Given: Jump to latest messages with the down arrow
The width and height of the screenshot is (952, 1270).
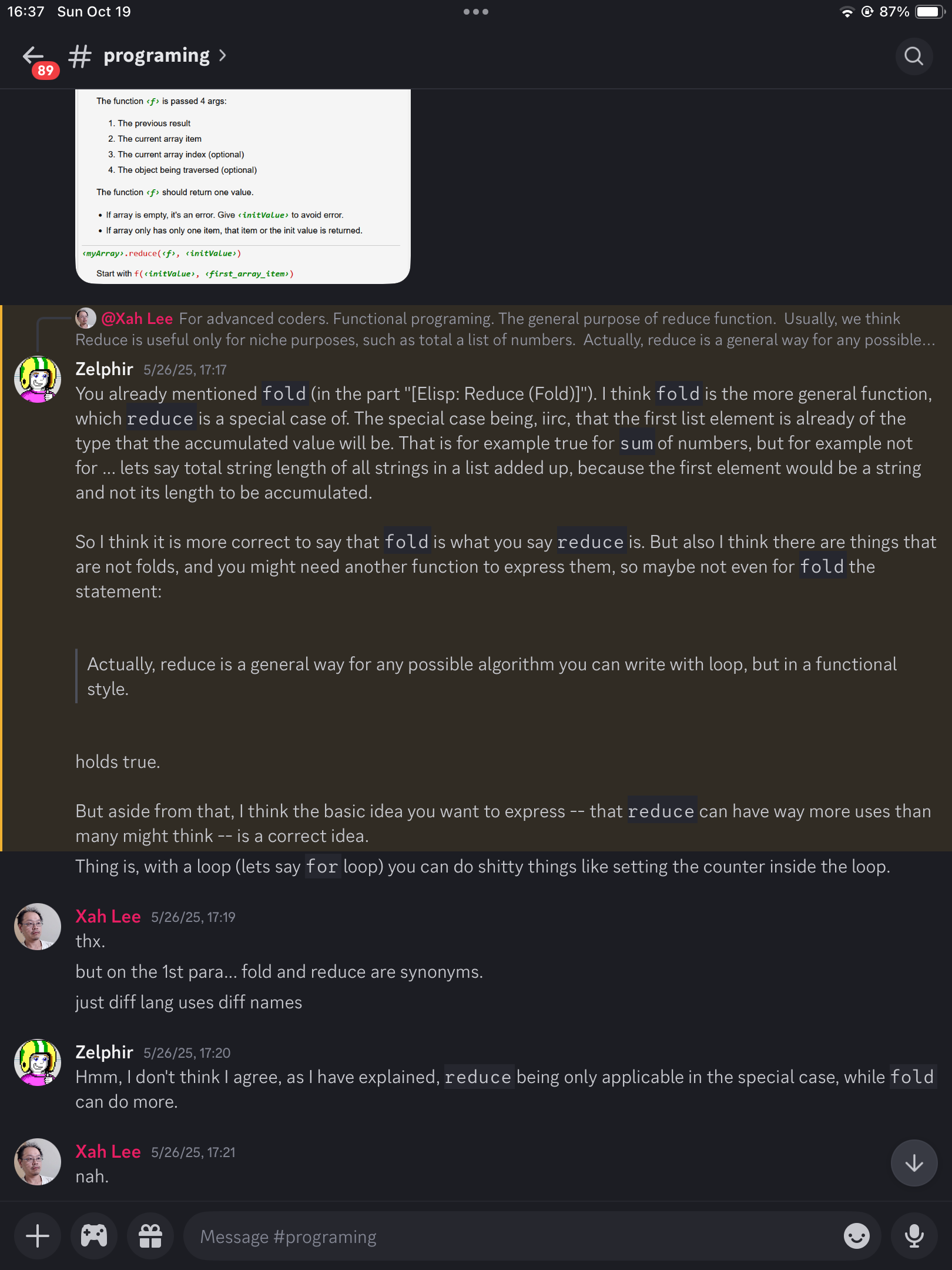Looking at the screenshot, I should (x=914, y=1162).
